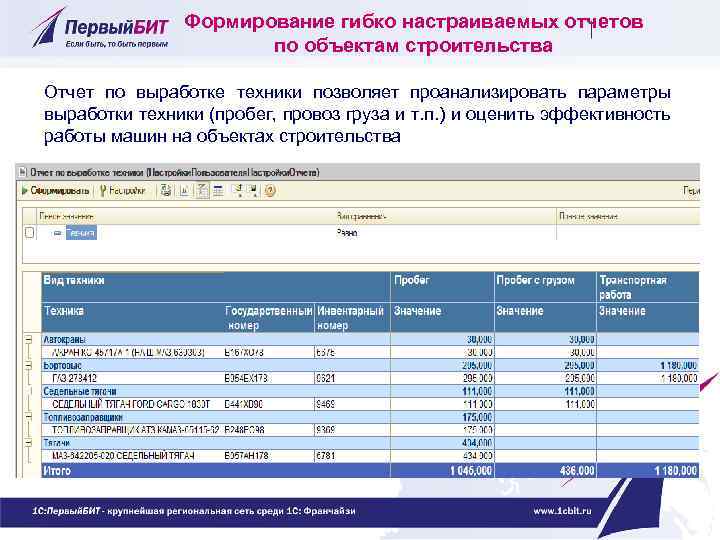Click the www.1cbit.ru address in the footer
720x540 pixels.
point(562,511)
